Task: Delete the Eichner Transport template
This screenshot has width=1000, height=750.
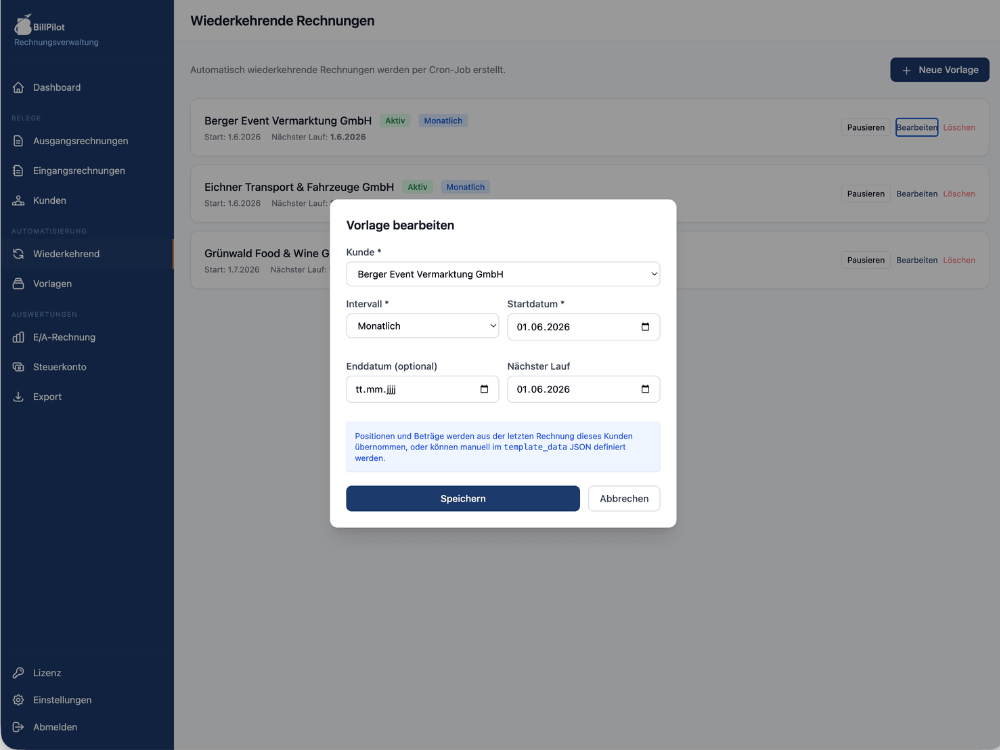Action: pos(959,194)
